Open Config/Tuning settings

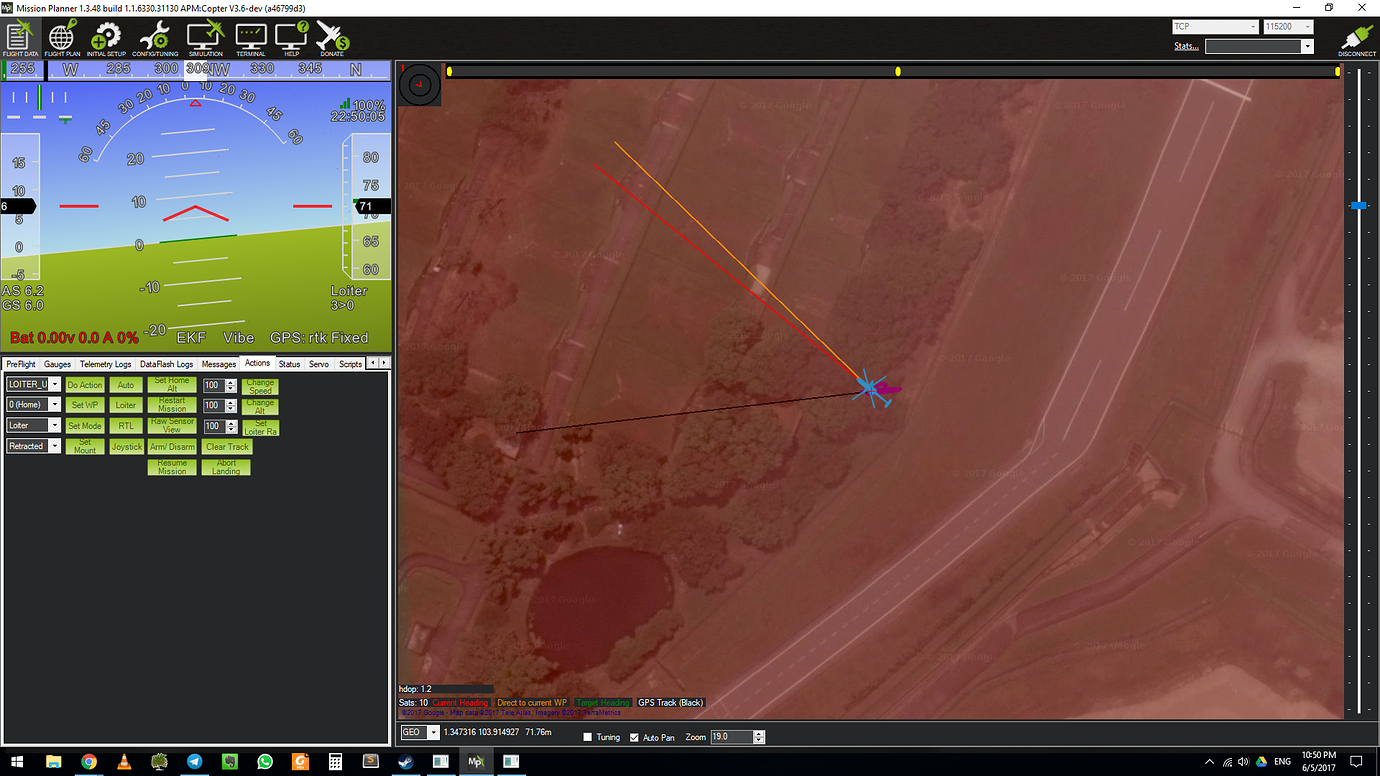tap(154, 40)
